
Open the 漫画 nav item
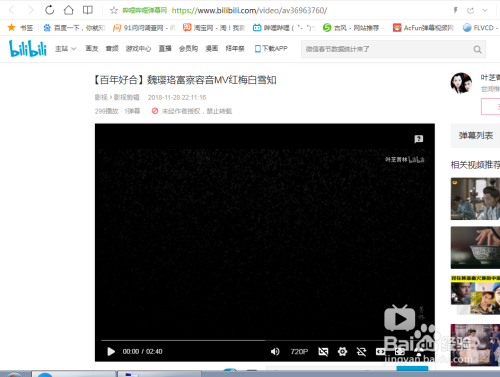tap(212, 49)
